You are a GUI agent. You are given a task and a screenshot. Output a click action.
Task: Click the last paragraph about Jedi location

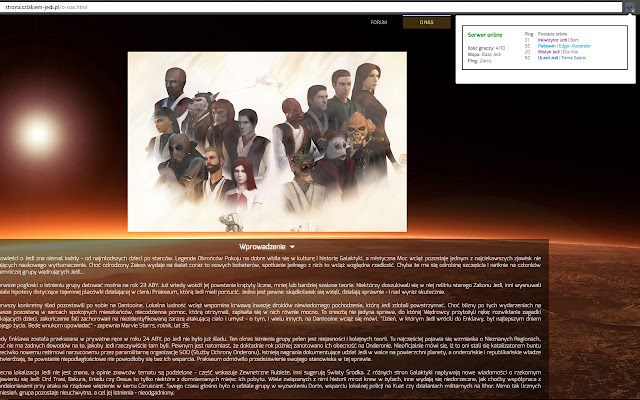pyautogui.click(x=271, y=382)
